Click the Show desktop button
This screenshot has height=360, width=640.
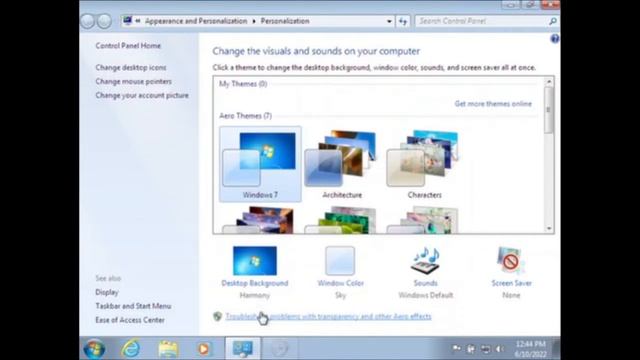click(556, 349)
